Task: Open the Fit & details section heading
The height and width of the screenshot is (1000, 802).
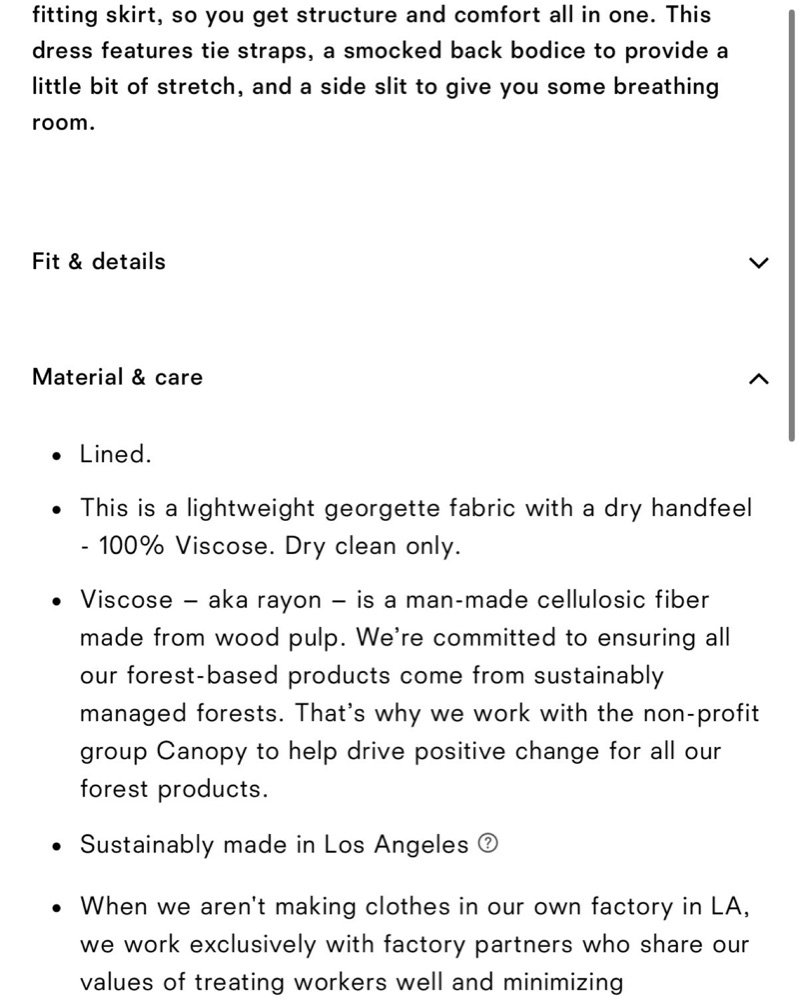Action: coord(99,261)
